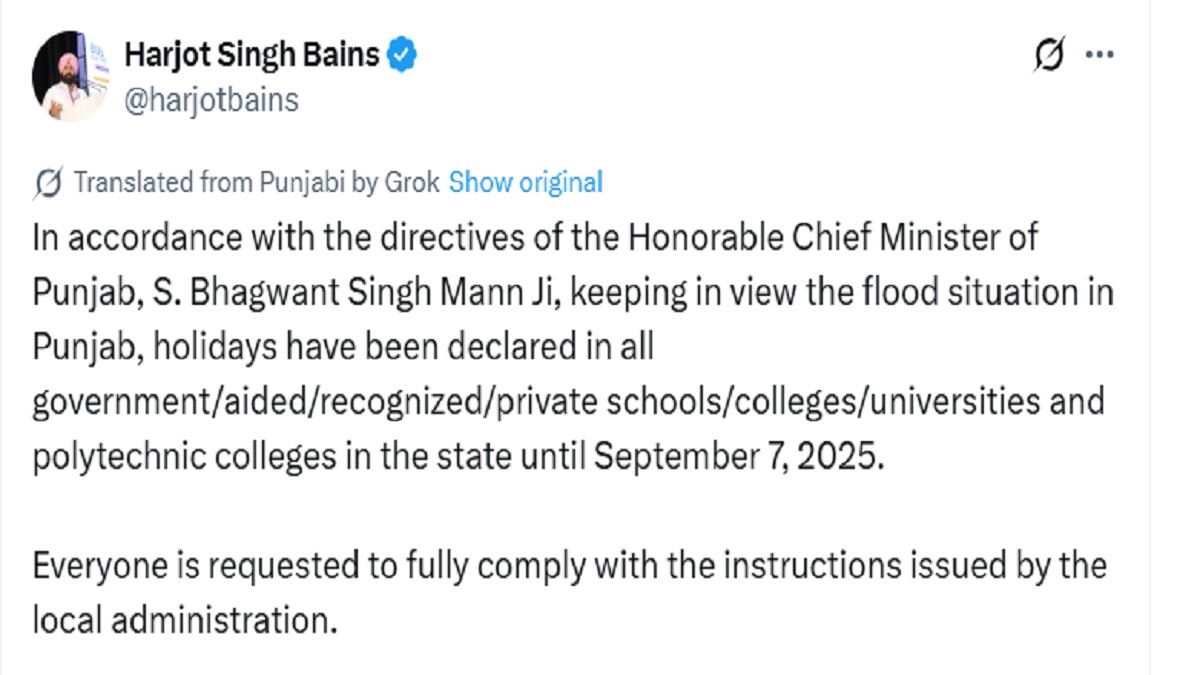The height and width of the screenshot is (675, 1200).
Task: Click the sentence starting Everyone is requested
Action: pos(568,566)
